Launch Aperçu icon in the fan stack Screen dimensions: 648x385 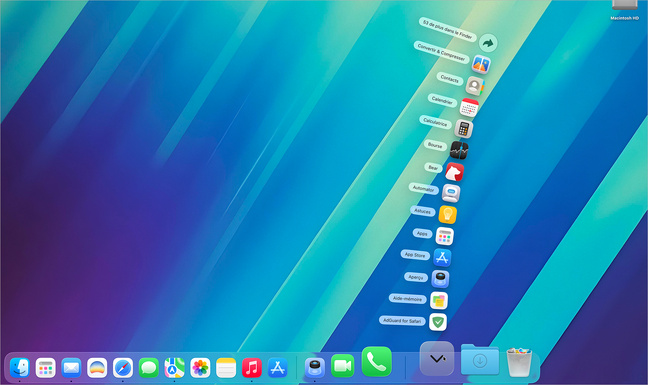tap(440, 279)
